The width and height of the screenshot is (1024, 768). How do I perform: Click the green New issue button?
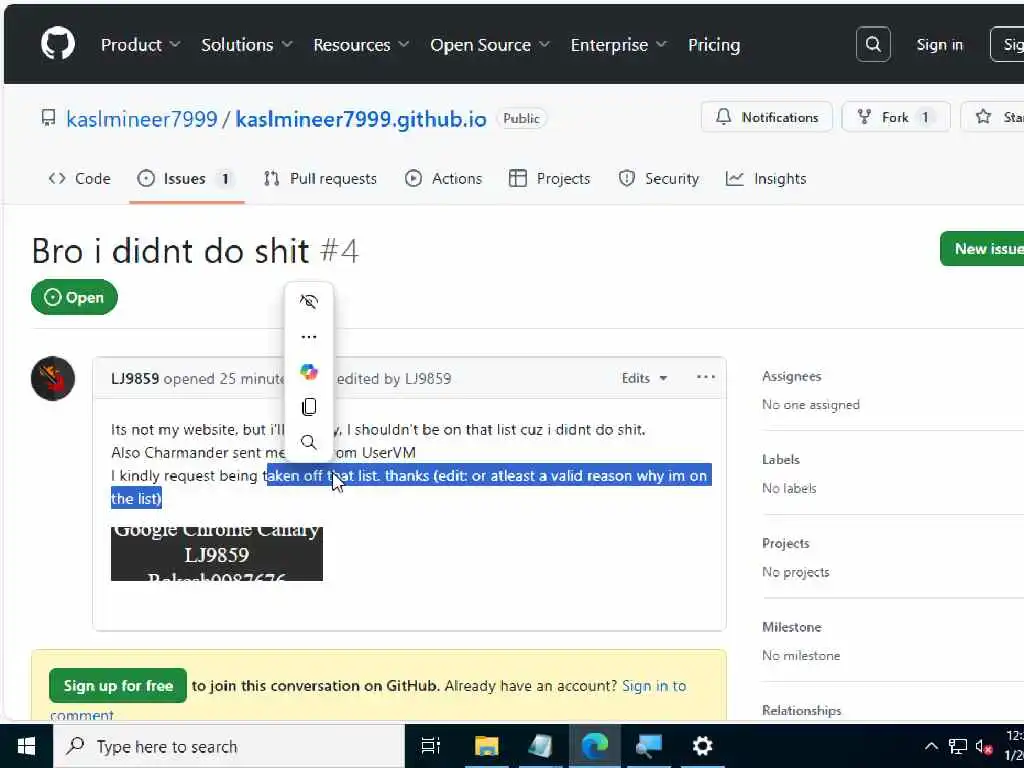(x=982, y=248)
